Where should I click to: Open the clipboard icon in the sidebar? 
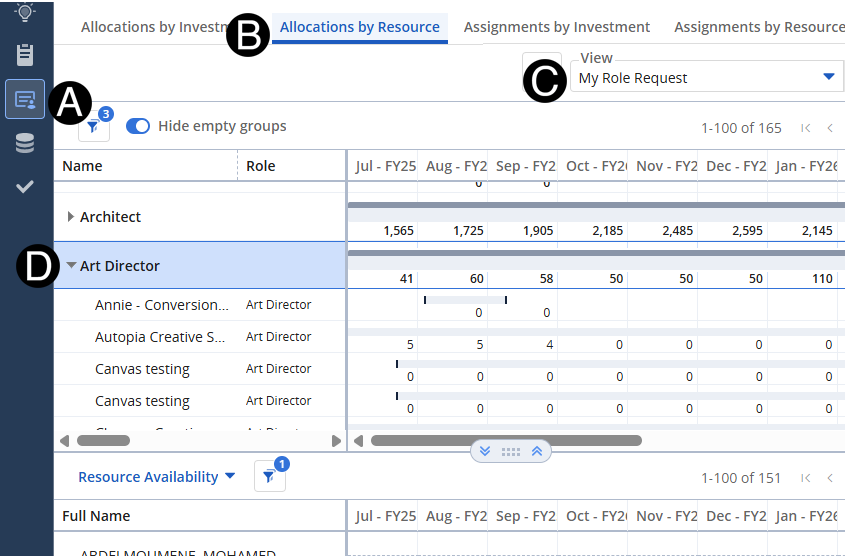(x=25, y=54)
